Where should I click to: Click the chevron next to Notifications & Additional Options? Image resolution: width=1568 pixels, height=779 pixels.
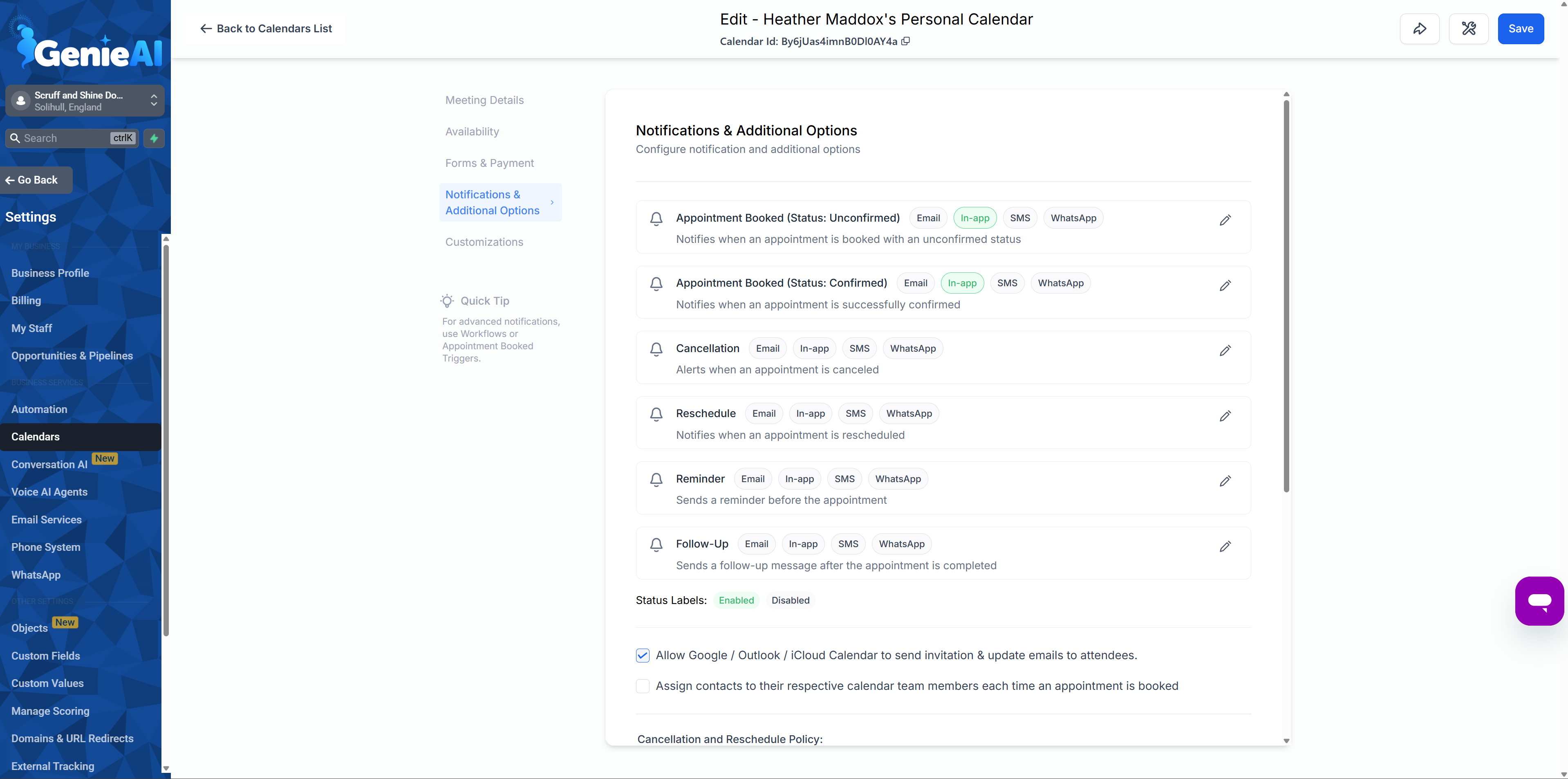coord(551,203)
